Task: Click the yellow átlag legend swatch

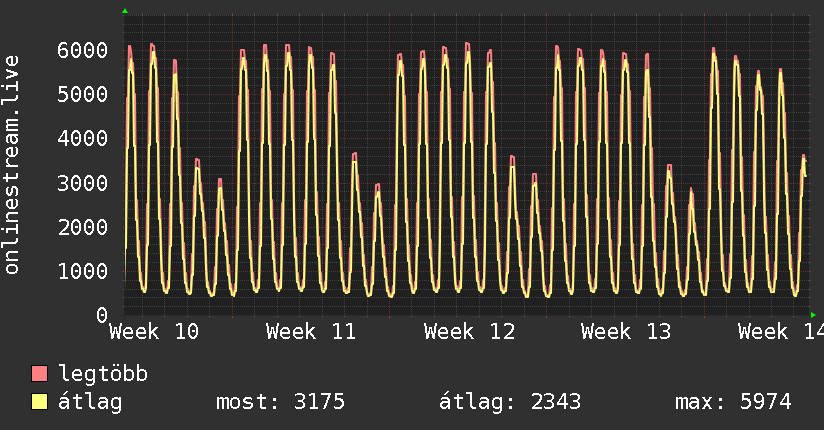Action: point(40,402)
